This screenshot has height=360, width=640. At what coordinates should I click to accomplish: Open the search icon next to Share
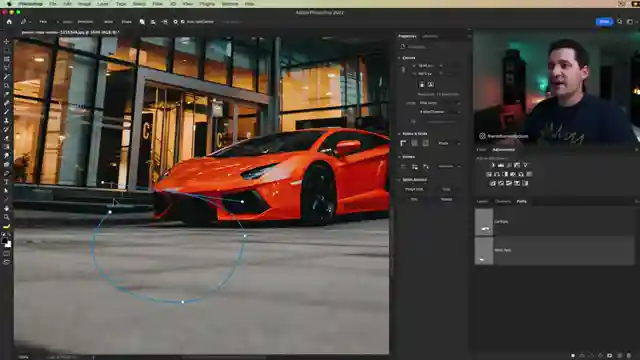620,22
